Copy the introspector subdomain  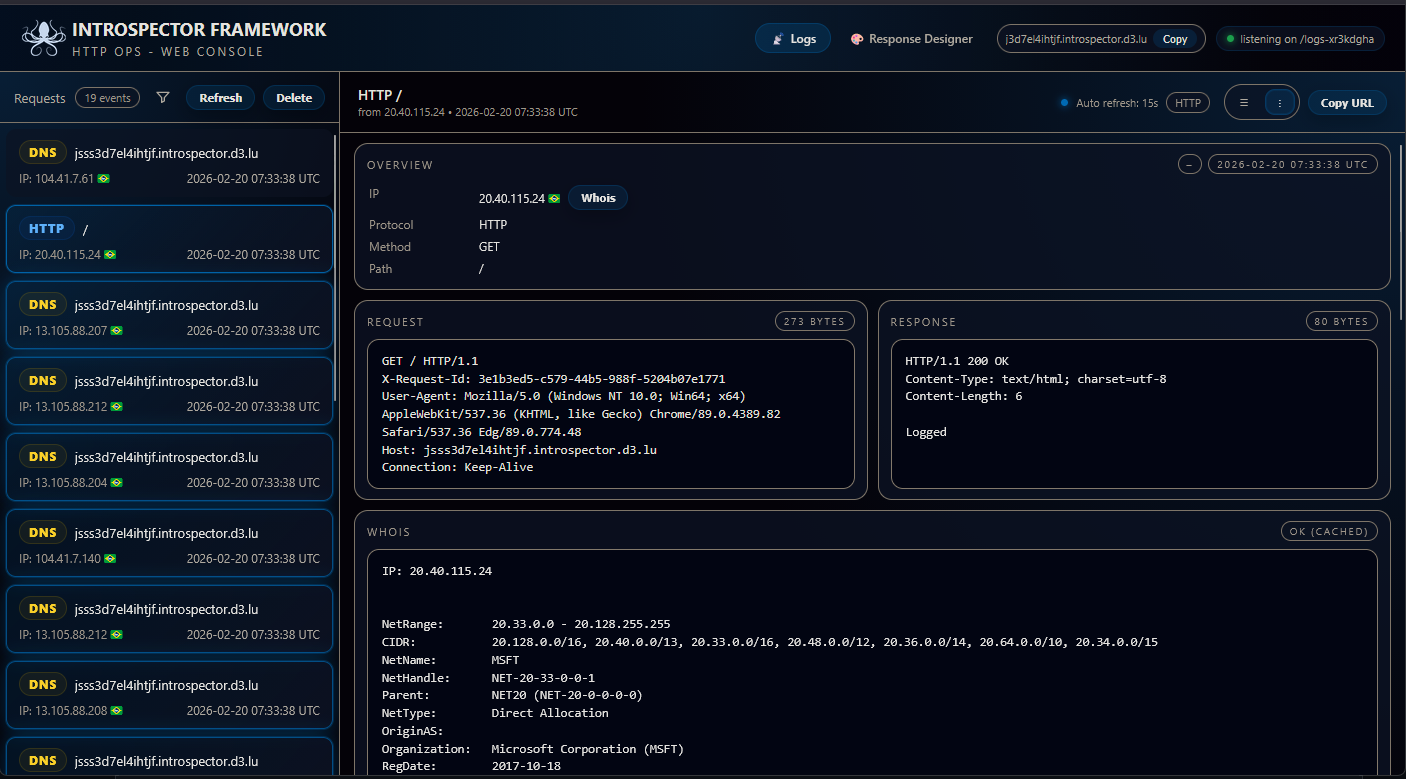point(1175,39)
